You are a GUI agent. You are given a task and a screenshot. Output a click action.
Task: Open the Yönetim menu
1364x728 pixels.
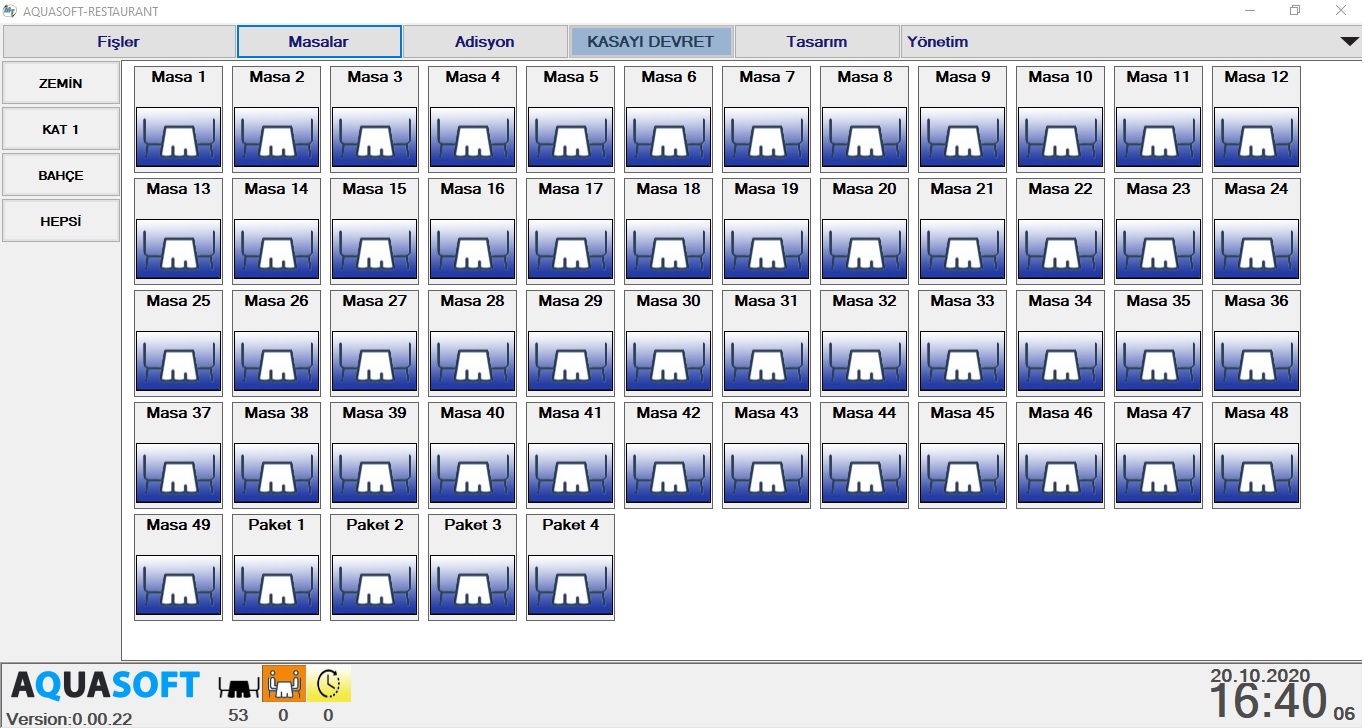937,42
